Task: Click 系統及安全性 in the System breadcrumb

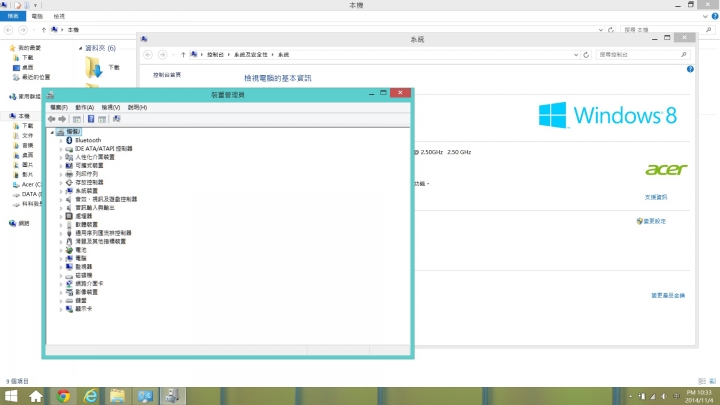Action: [251, 55]
